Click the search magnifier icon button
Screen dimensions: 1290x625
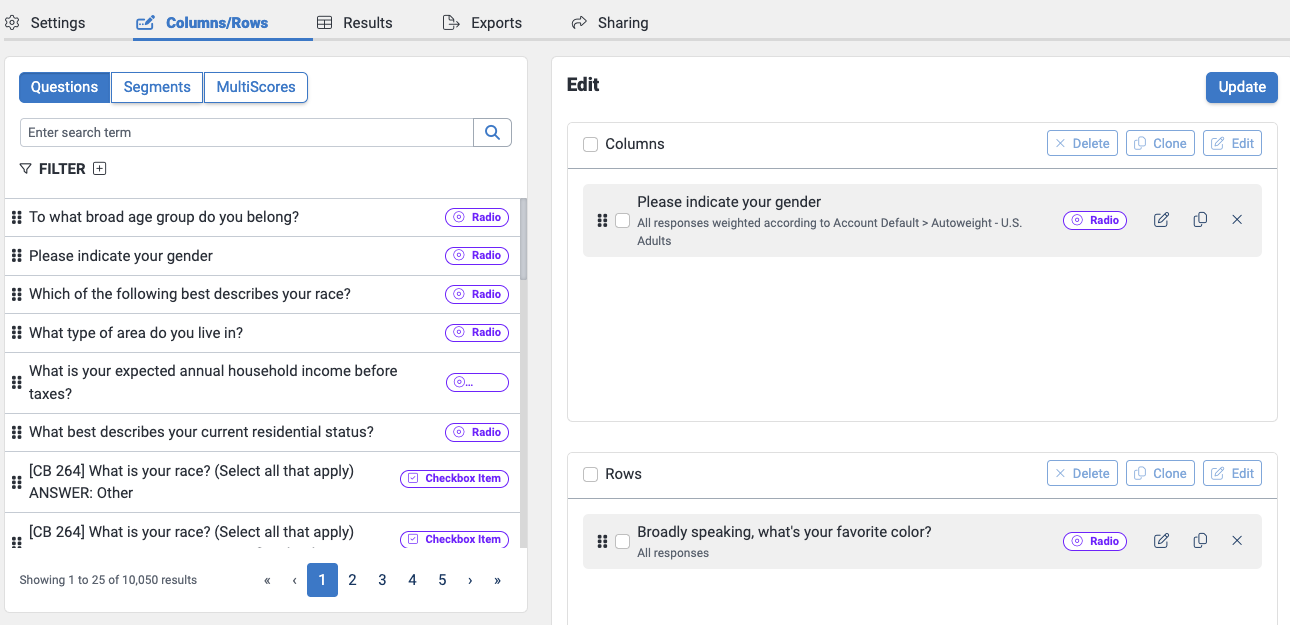(x=492, y=132)
